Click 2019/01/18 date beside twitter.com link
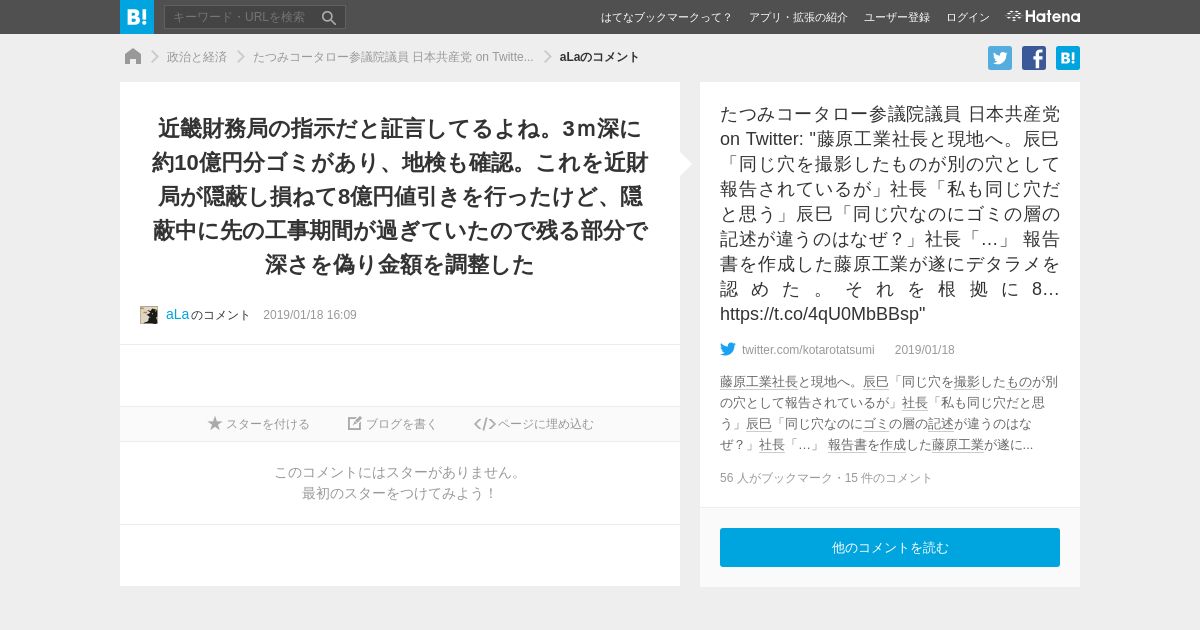This screenshot has height=630, width=1200. (x=925, y=350)
